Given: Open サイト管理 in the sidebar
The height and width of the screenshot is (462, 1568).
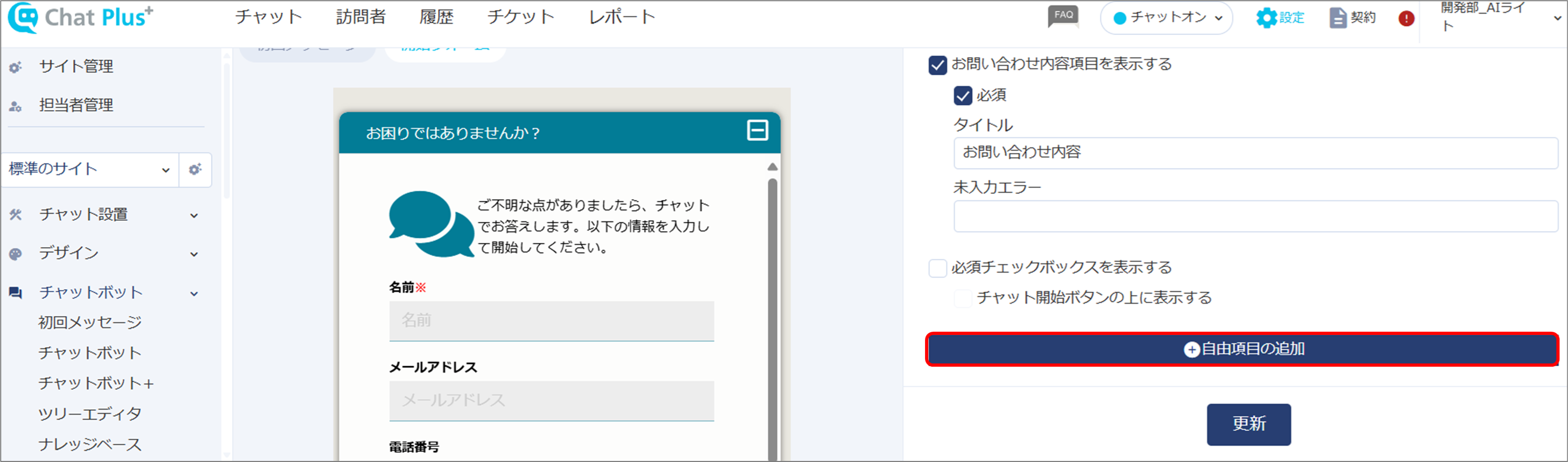Looking at the screenshot, I should [76, 66].
